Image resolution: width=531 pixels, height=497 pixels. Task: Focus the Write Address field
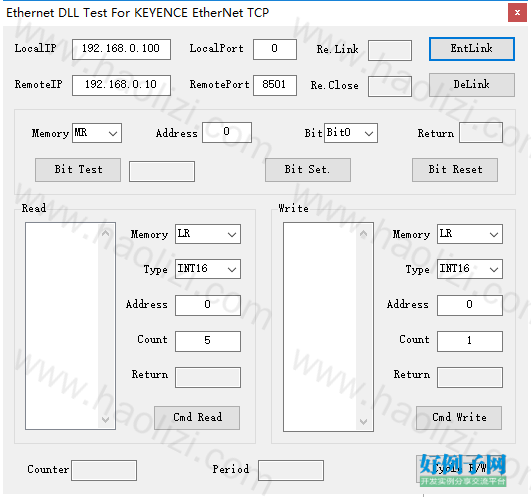pyautogui.click(x=470, y=305)
